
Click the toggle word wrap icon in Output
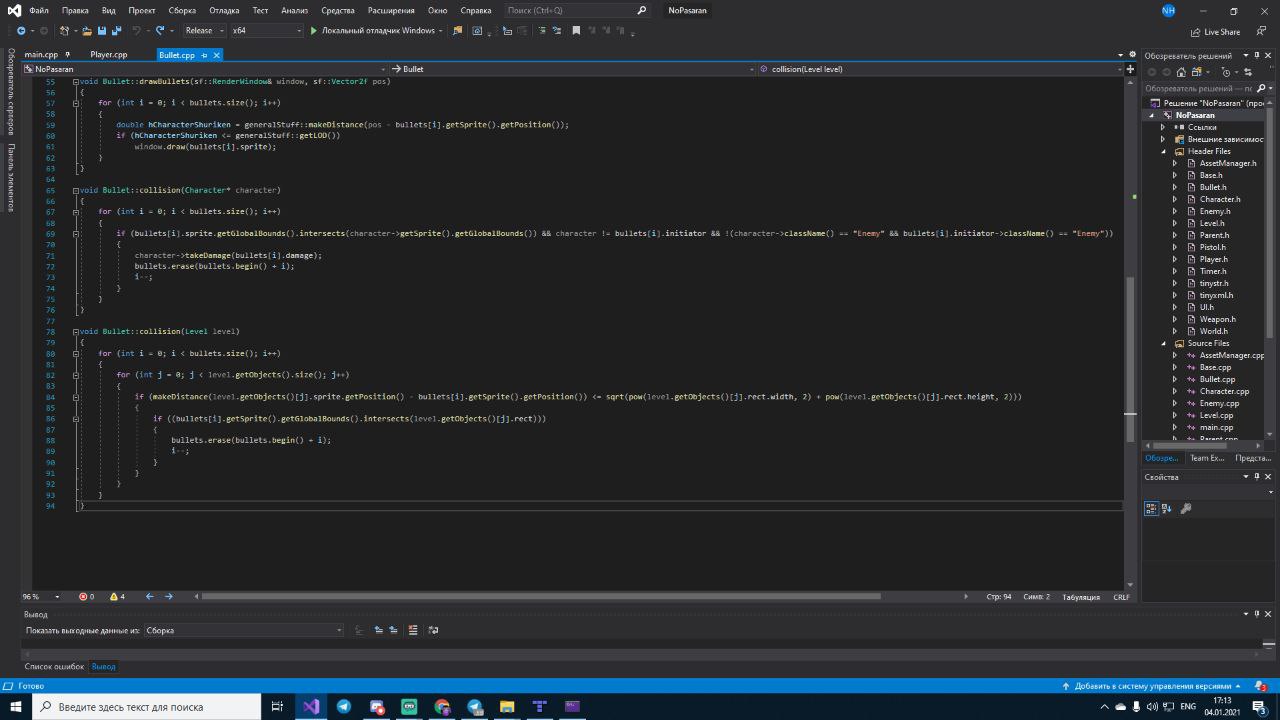(x=433, y=630)
